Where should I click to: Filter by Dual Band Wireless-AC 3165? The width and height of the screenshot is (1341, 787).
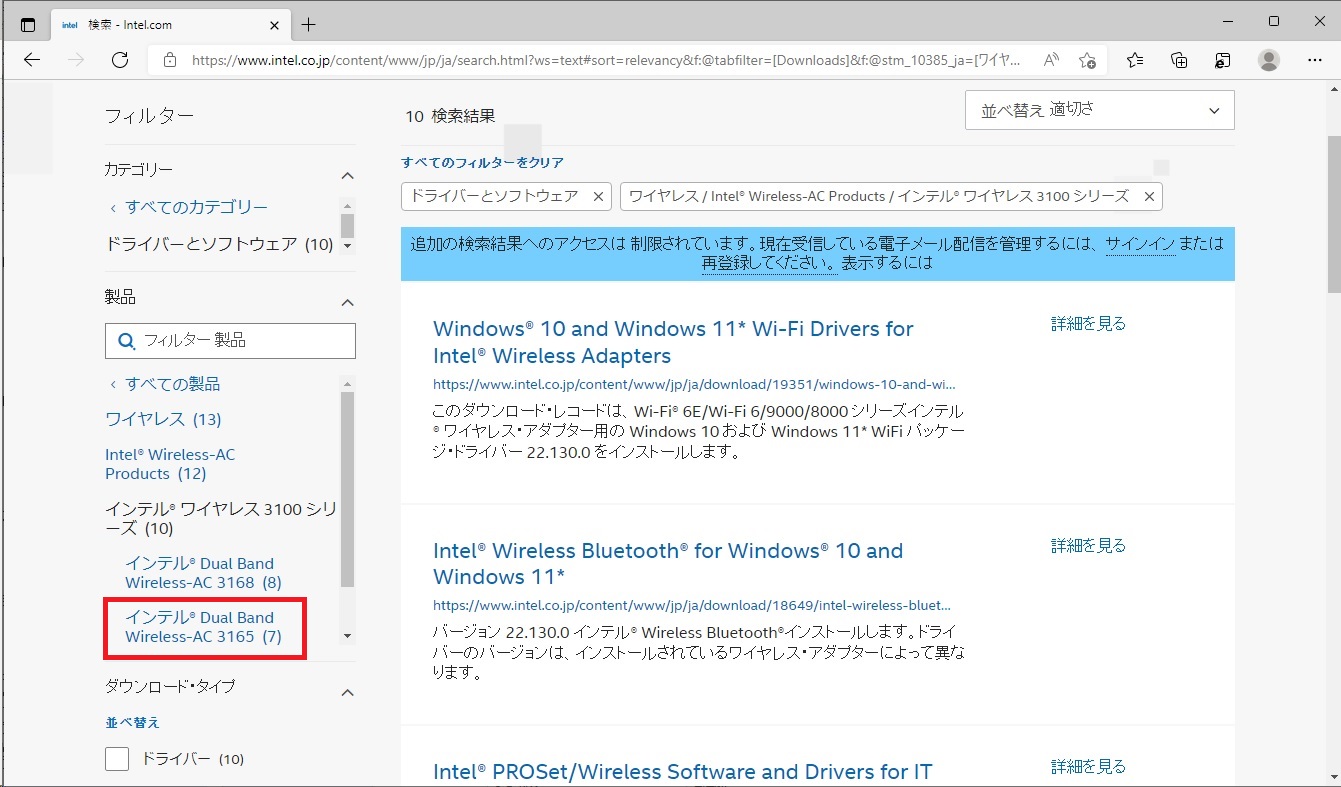[x=203, y=627]
